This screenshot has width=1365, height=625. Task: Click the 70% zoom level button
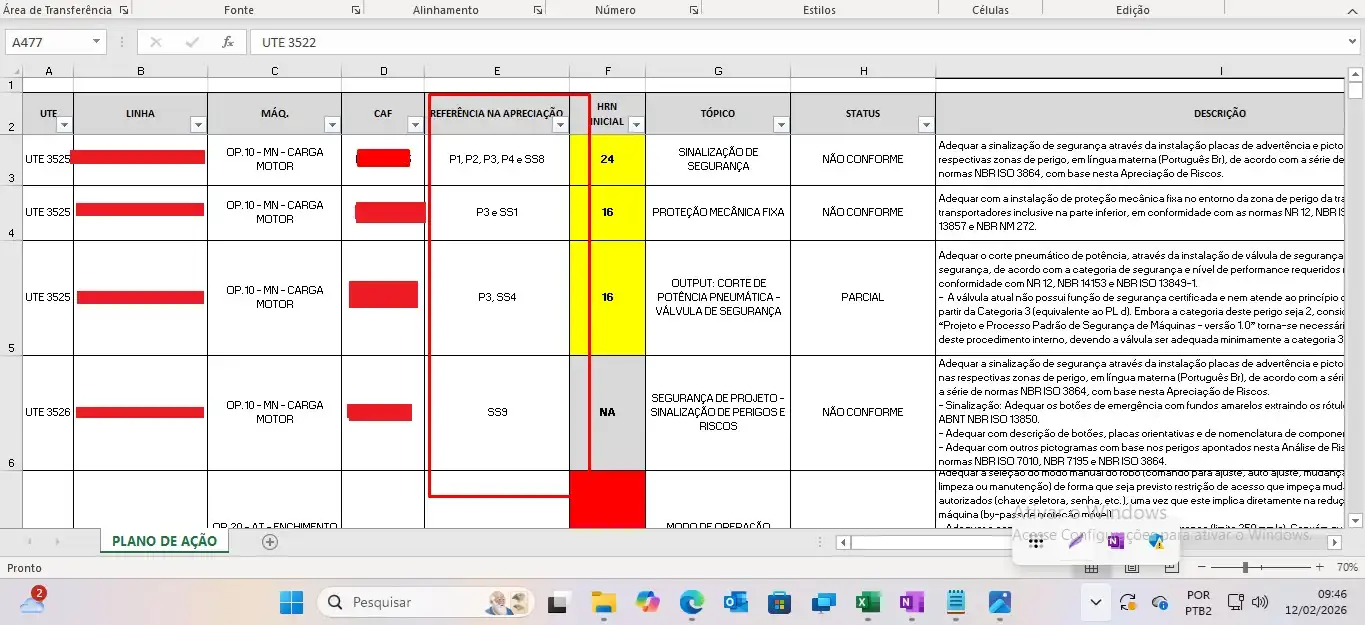(1346, 567)
